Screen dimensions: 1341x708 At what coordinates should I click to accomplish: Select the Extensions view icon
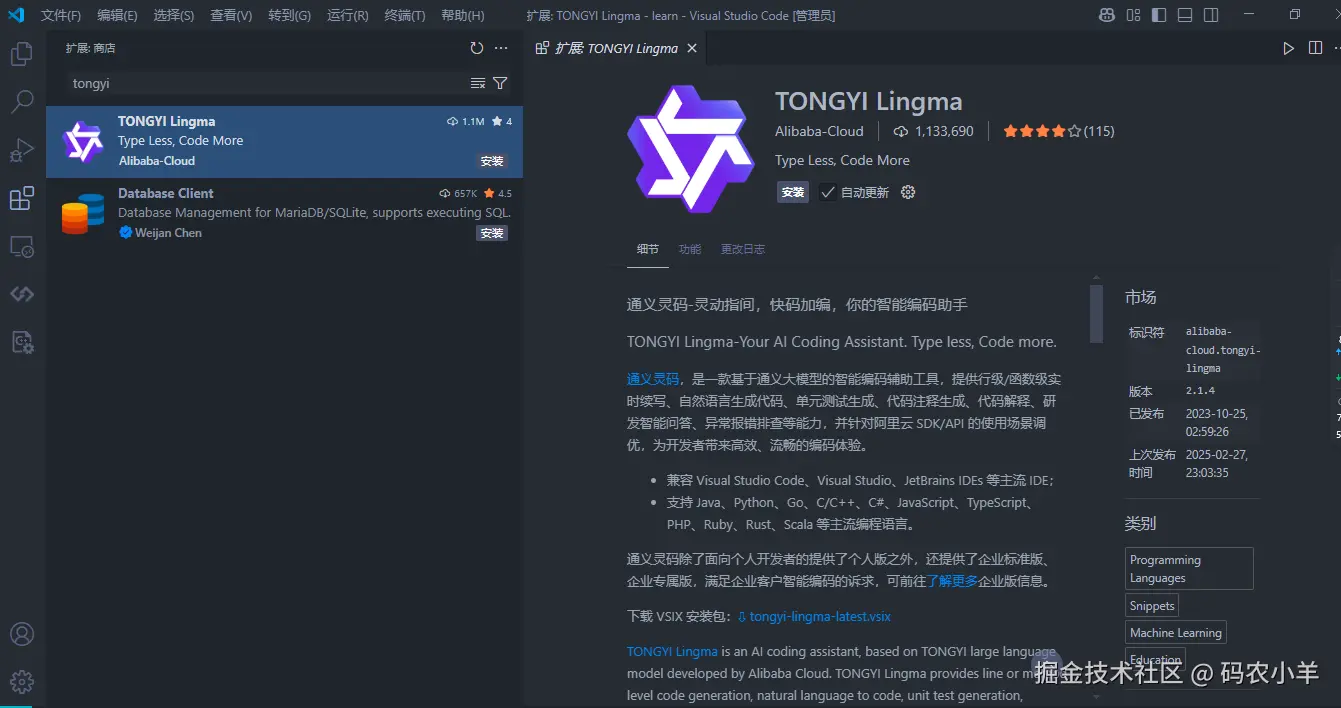click(x=22, y=198)
